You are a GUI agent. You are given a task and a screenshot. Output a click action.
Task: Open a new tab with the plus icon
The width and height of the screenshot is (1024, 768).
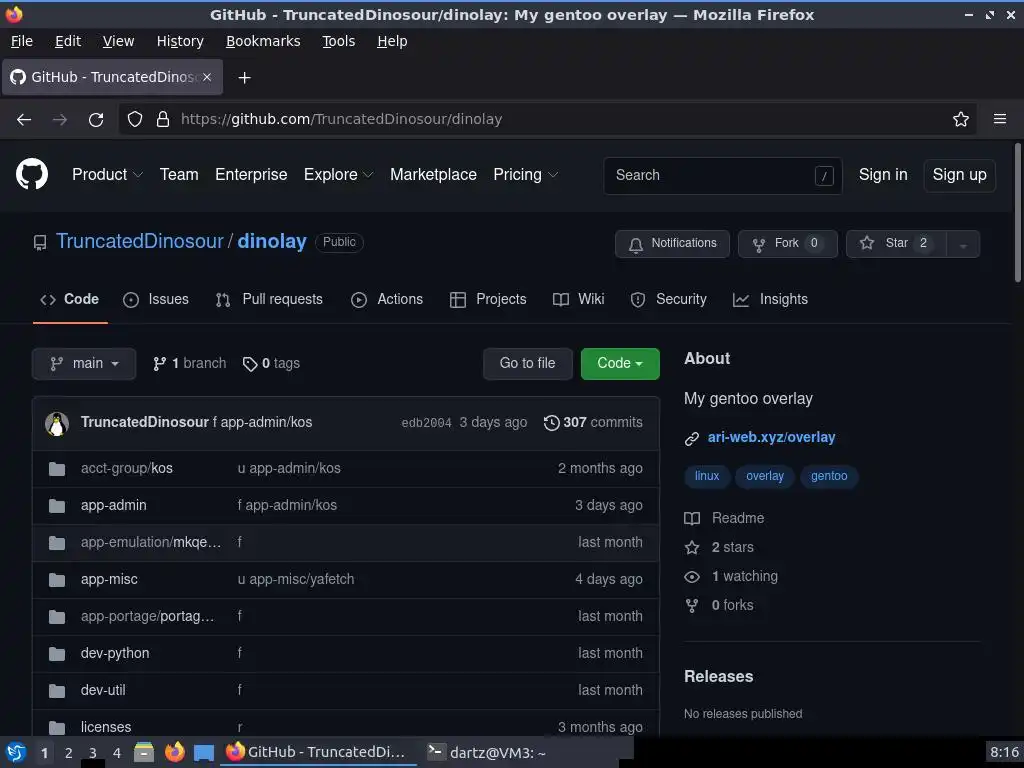pos(244,78)
